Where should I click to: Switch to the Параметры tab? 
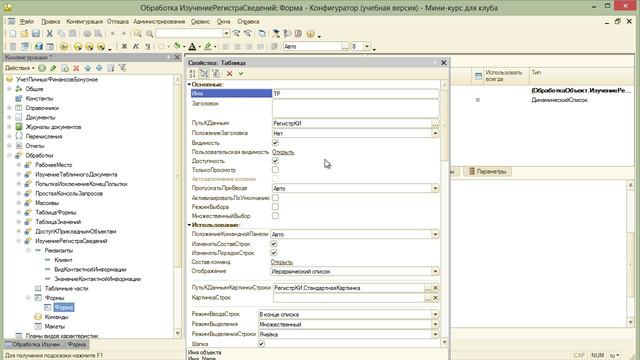488,171
